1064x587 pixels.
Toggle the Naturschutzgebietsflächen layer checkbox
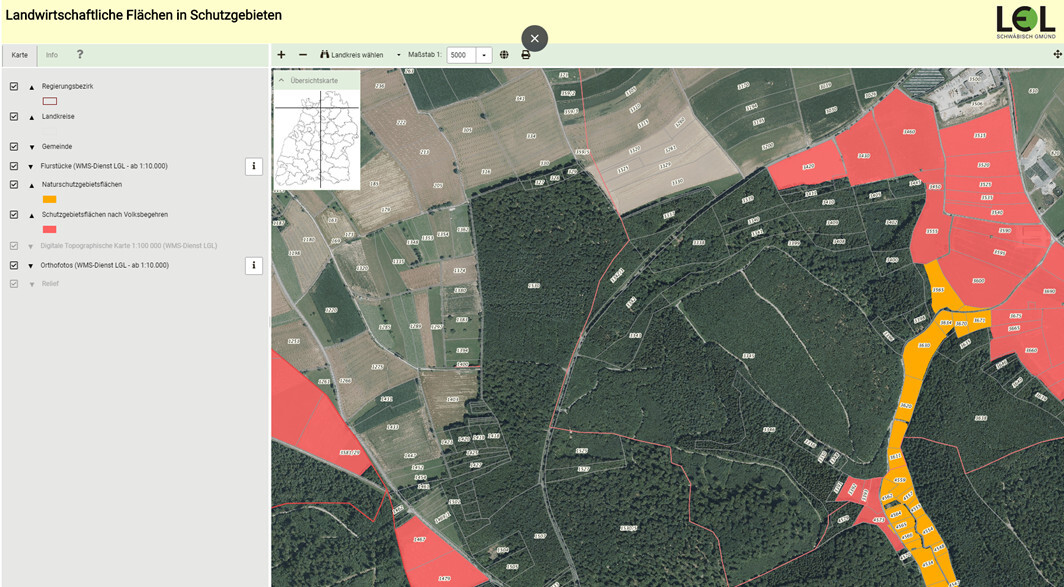point(14,185)
